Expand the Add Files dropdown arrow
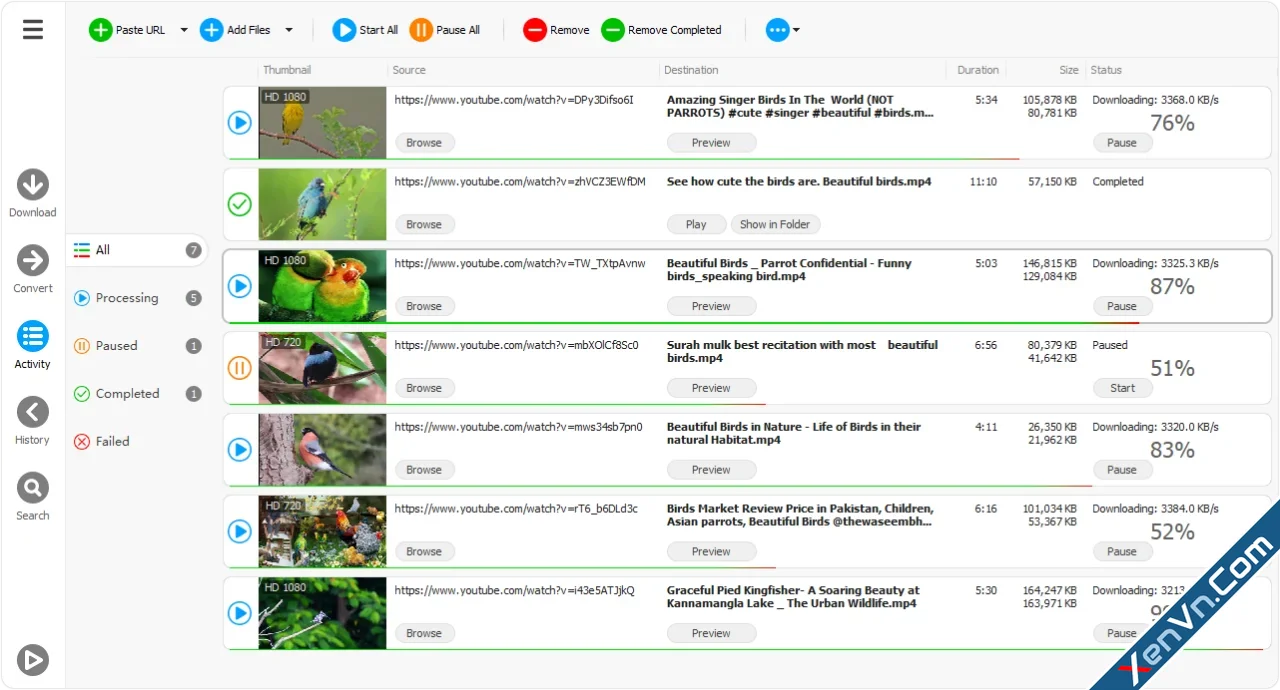This screenshot has height=690, width=1280. pos(289,30)
